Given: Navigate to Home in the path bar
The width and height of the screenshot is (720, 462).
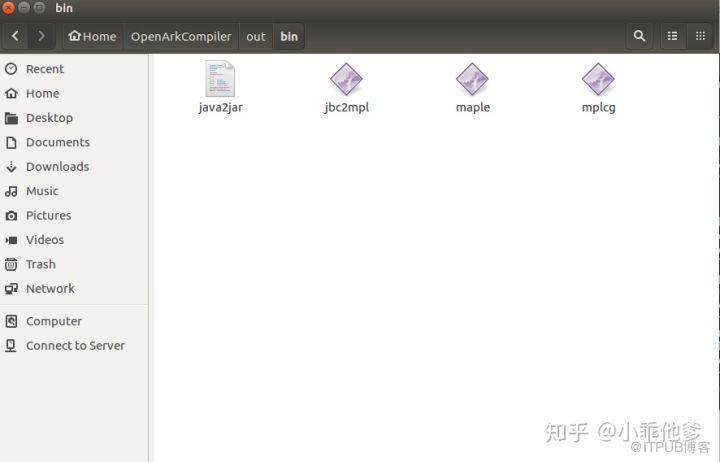Looking at the screenshot, I should (x=92, y=36).
